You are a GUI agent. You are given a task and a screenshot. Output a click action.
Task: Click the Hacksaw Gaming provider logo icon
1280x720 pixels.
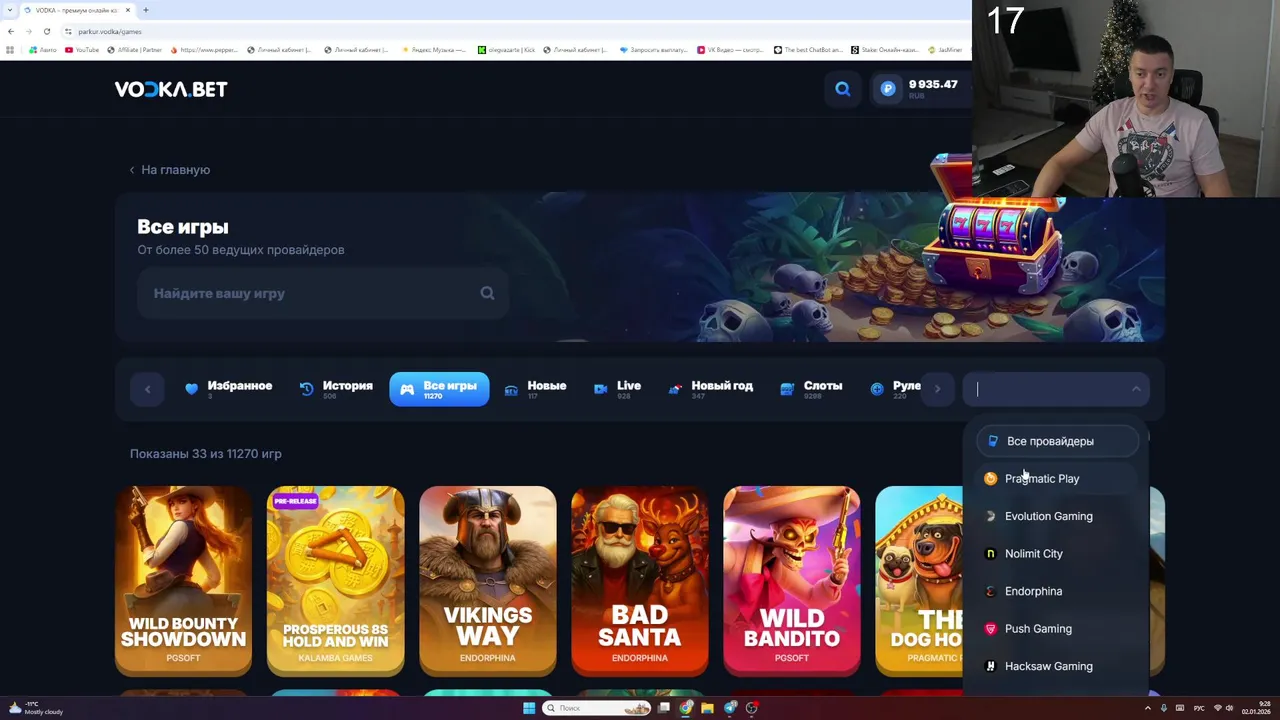click(x=991, y=666)
